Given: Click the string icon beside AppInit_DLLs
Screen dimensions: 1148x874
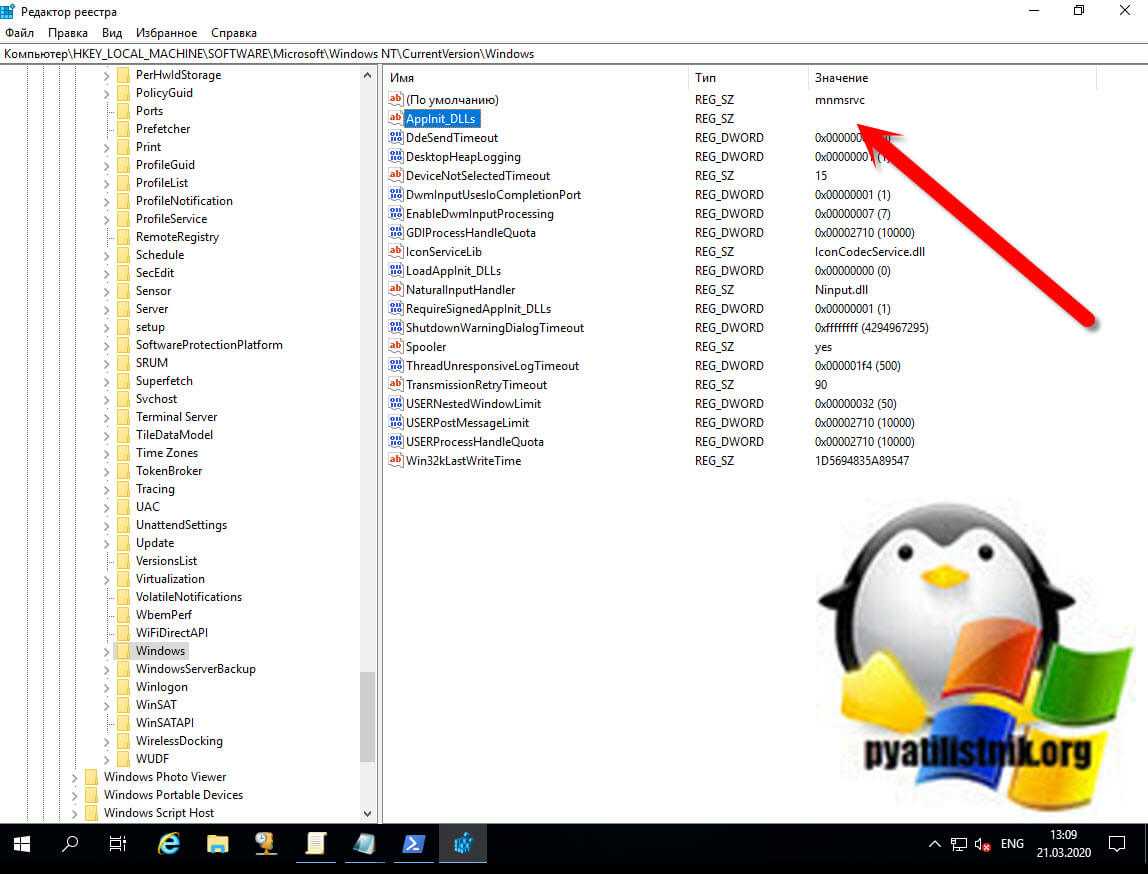Looking at the screenshot, I should point(395,119).
